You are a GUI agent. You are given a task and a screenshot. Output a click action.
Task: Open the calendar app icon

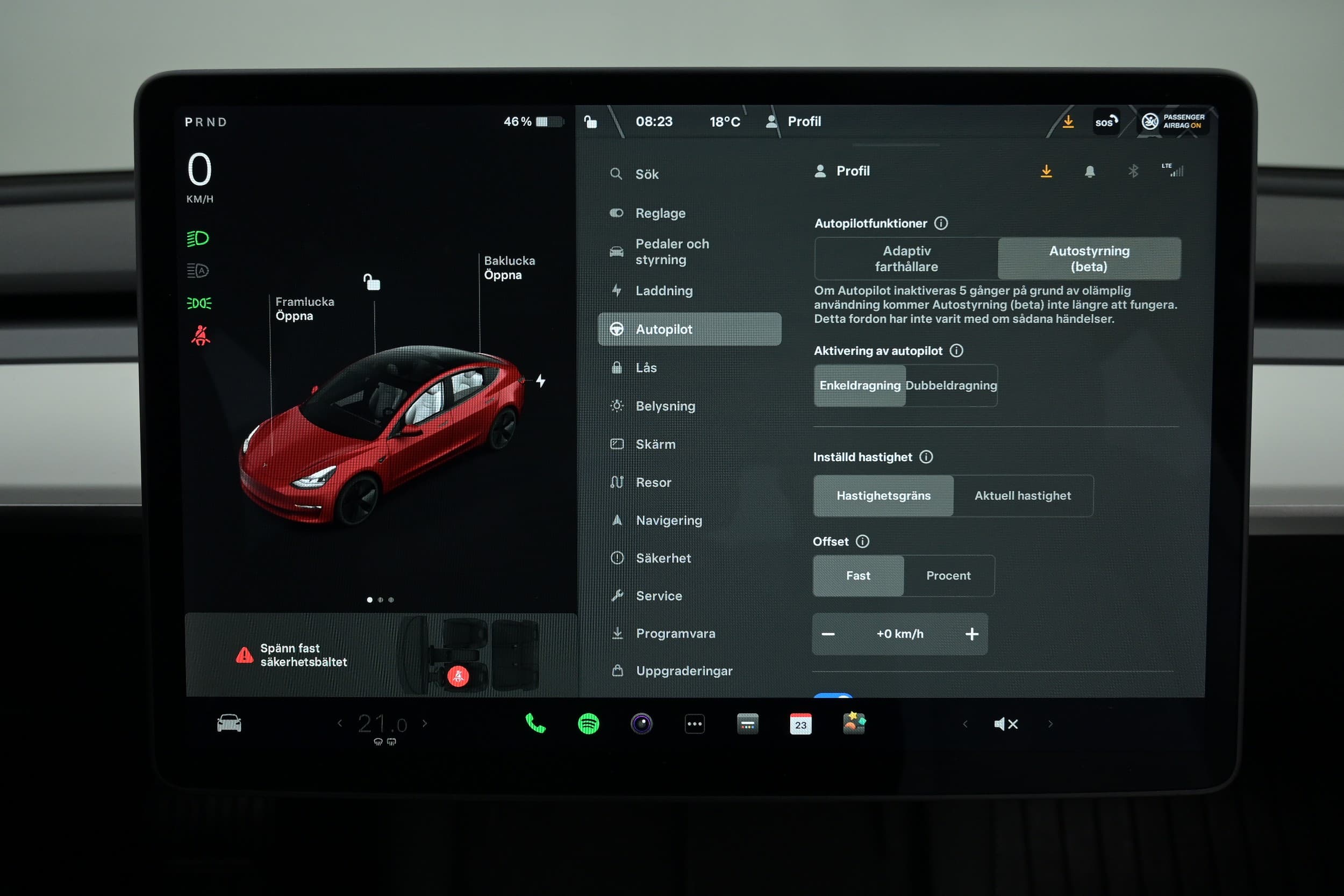click(x=800, y=724)
